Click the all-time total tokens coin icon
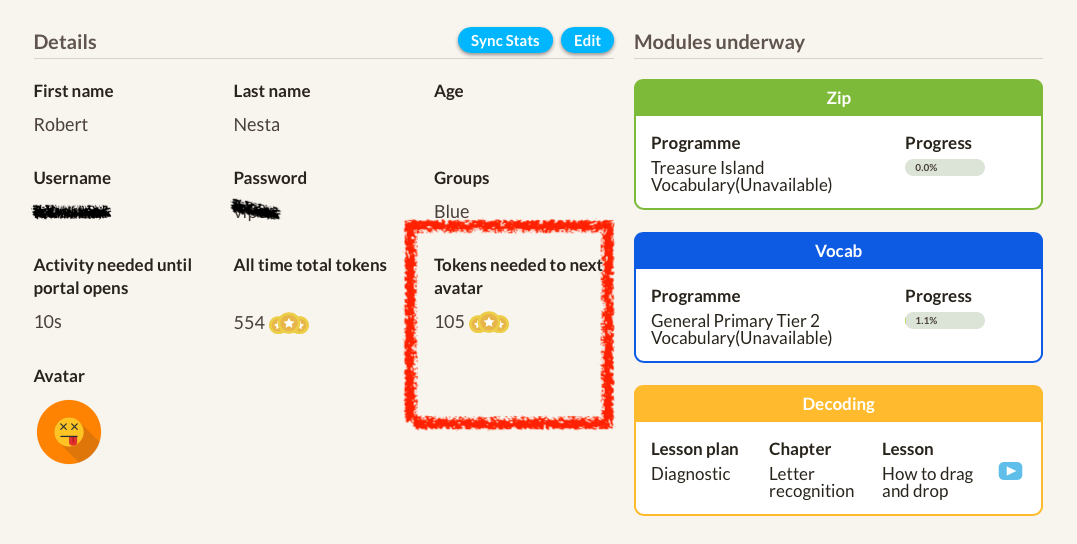The width and height of the screenshot is (1077, 544). (289, 323)
